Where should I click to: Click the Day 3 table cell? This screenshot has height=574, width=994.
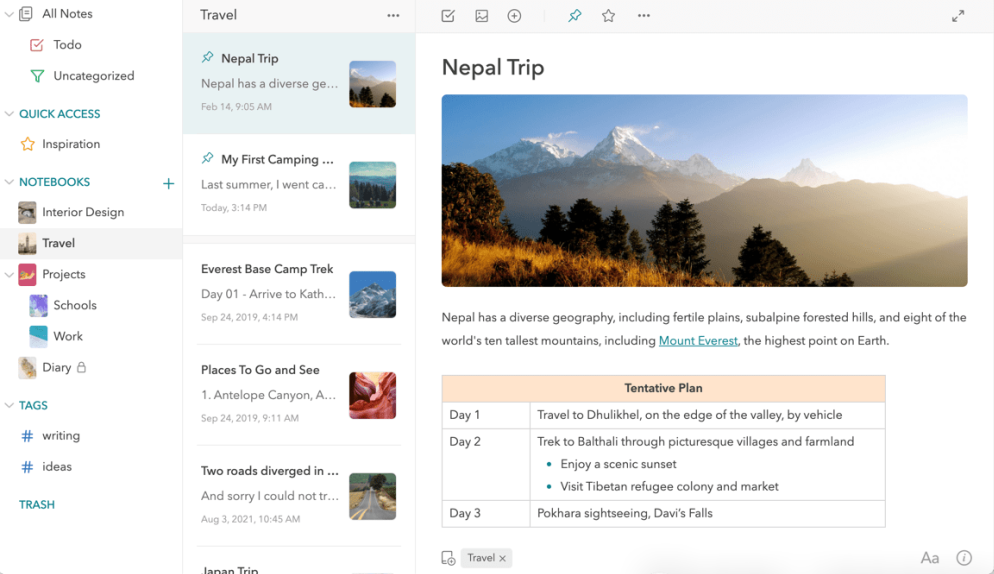coord(486,514)
